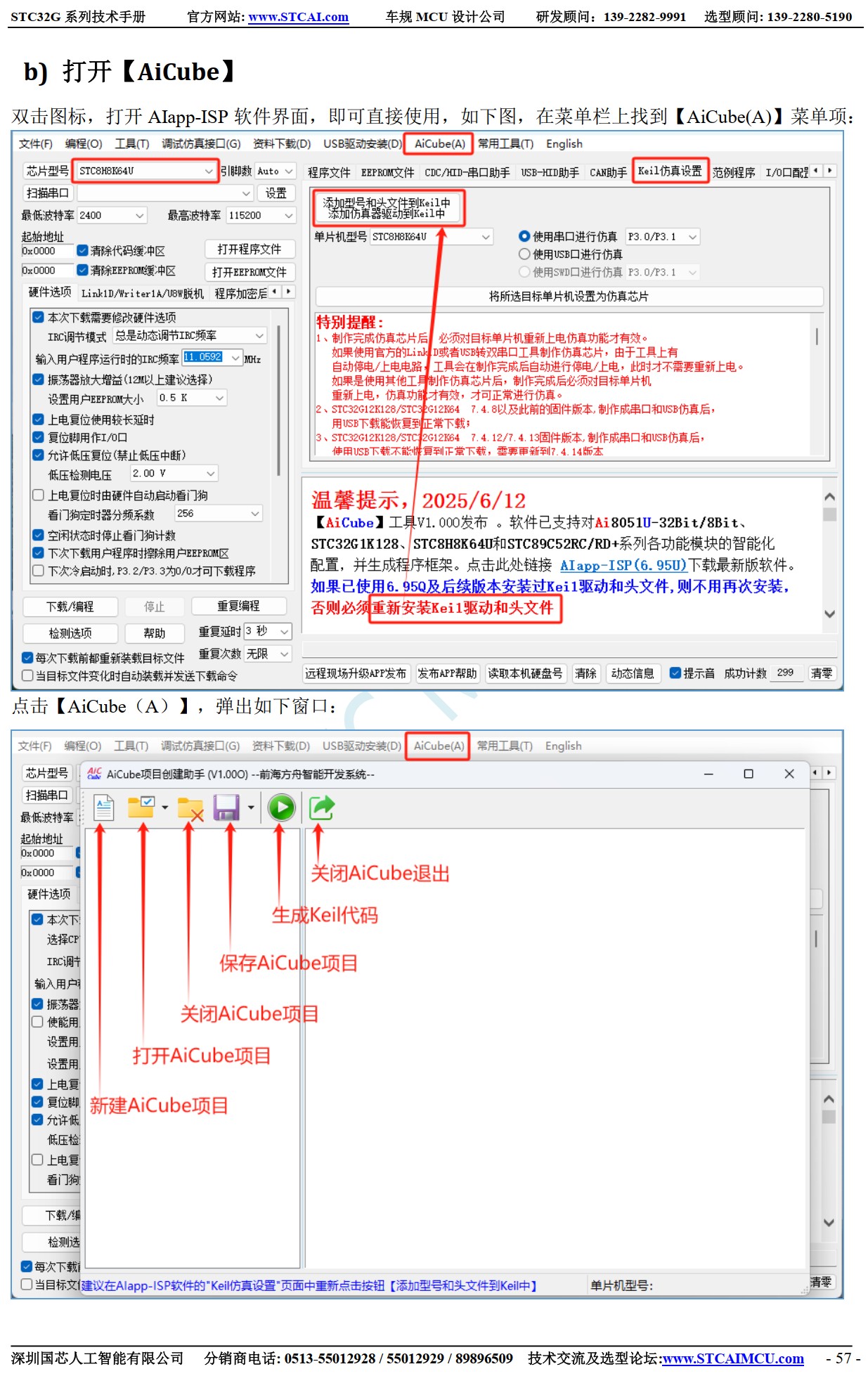Click left scroll arrow beside I/O口配置 tab

[816, 171]
